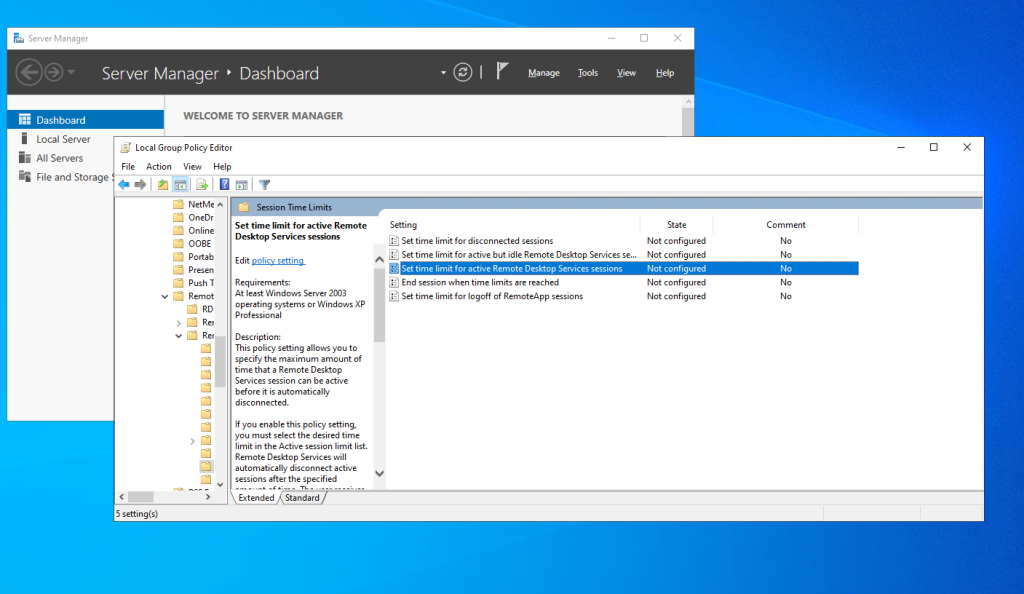This screenshot has height=594, width=1024.
Task: Click File and Storage Services sidebar icon
Action: click(x=25, y=176)
